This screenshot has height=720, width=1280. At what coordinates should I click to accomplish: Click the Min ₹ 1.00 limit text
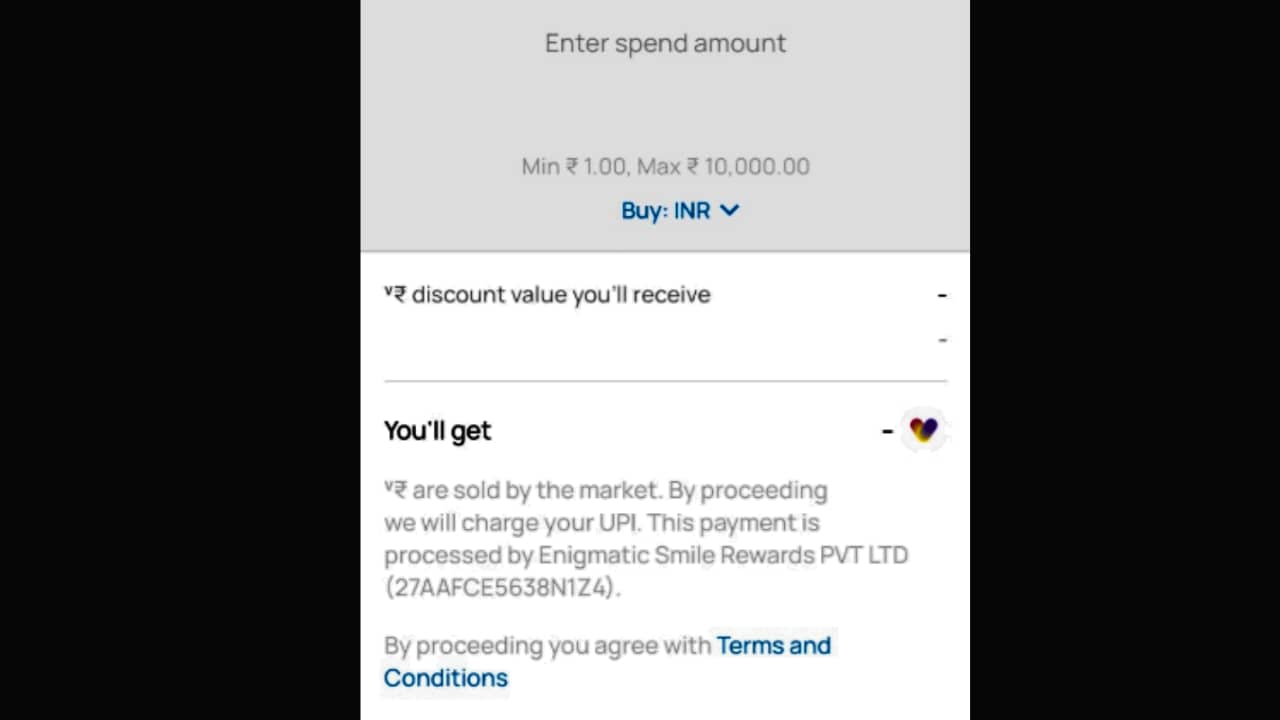tap(574, 166)
